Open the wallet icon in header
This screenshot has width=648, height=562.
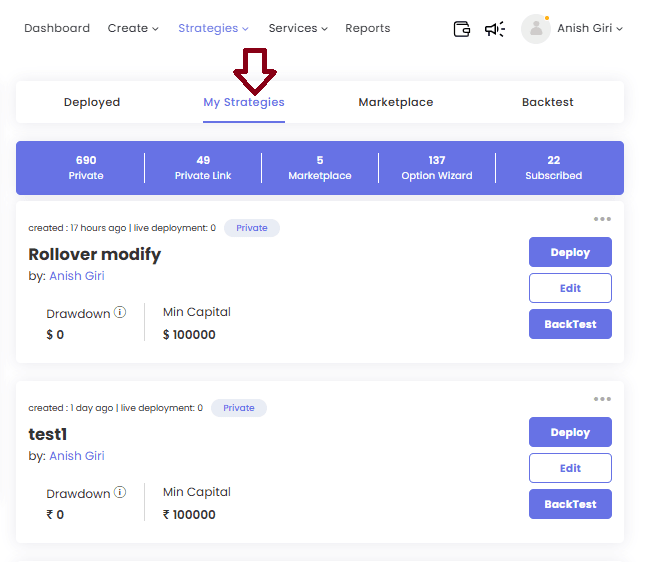462,29
